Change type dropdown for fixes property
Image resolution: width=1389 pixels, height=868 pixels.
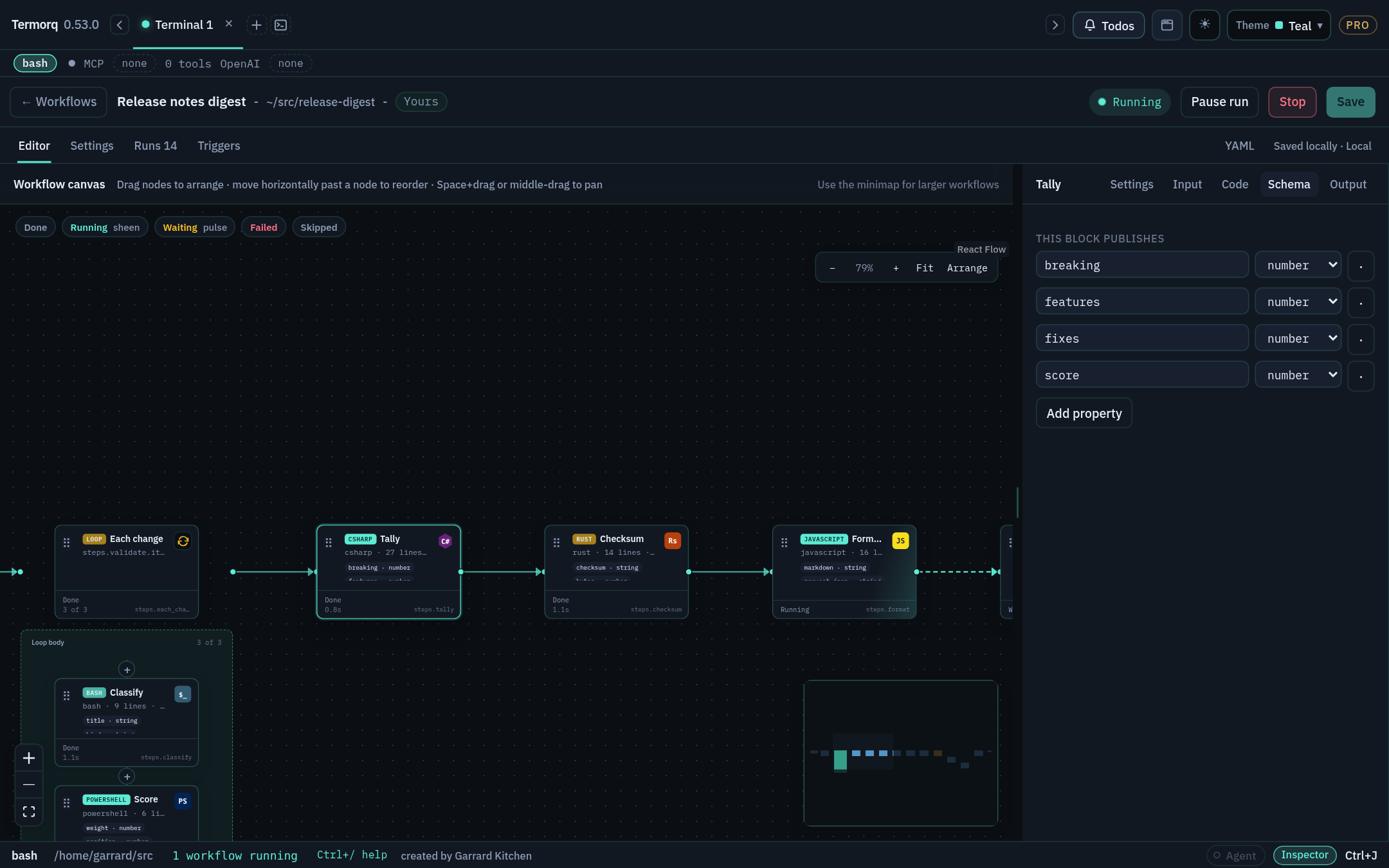pos(1298,338)
